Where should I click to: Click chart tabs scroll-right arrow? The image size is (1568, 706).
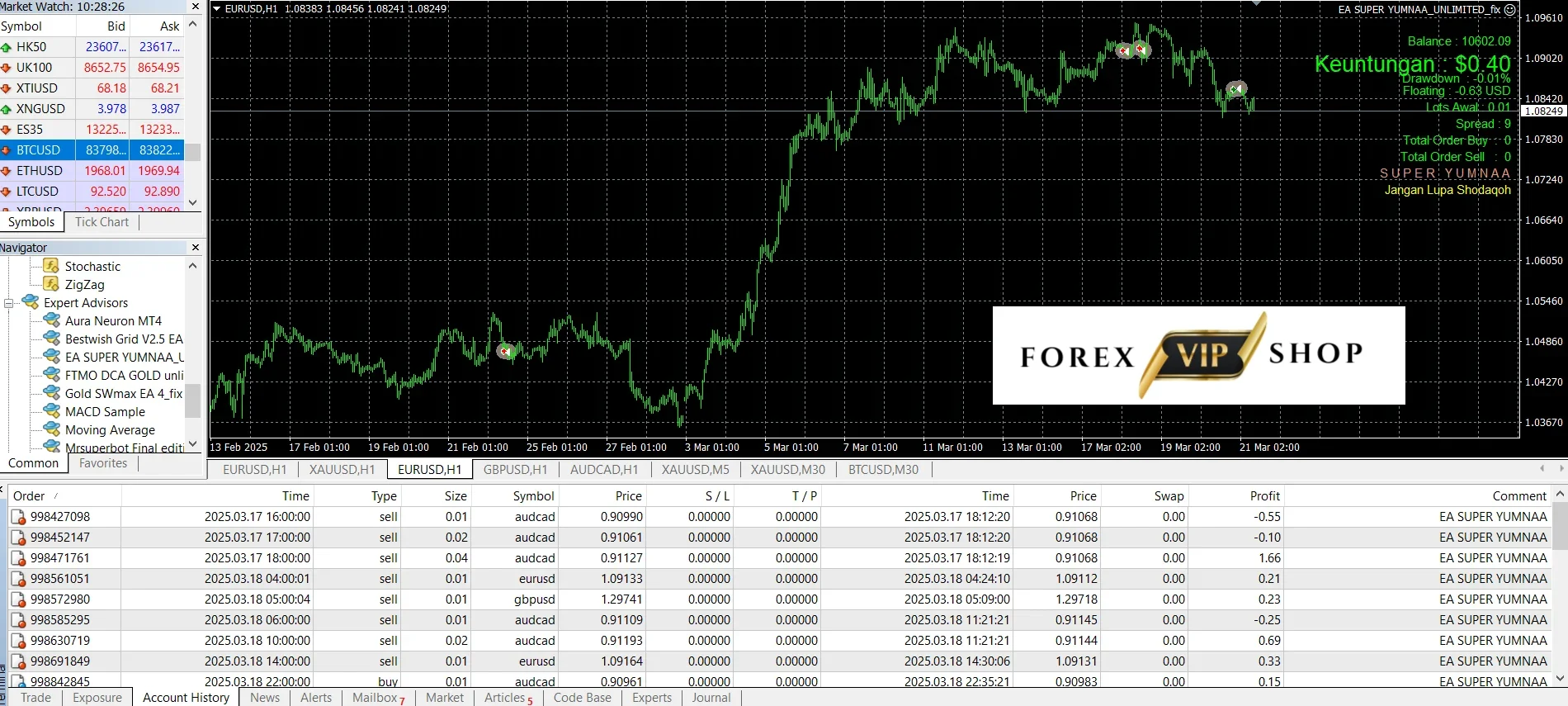[1561, 468]
